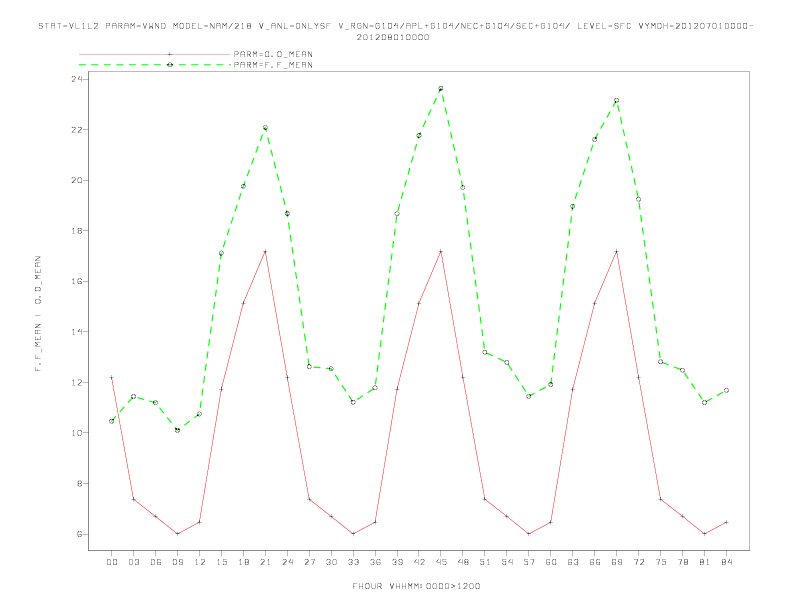The height and width of the screenshot is (612, 792).
Task: Click the x-axis forecast hour label 39
Action: (x=397, y=562)
